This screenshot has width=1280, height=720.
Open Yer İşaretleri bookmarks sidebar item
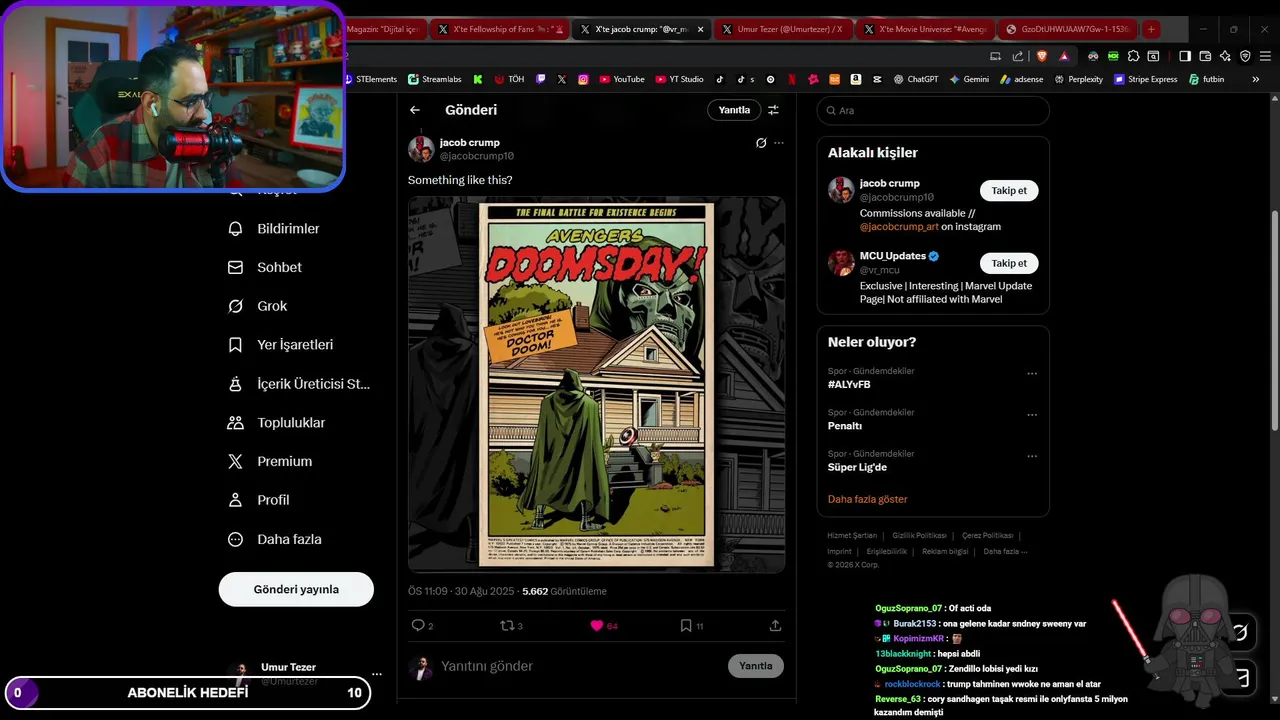click(280, 345)
